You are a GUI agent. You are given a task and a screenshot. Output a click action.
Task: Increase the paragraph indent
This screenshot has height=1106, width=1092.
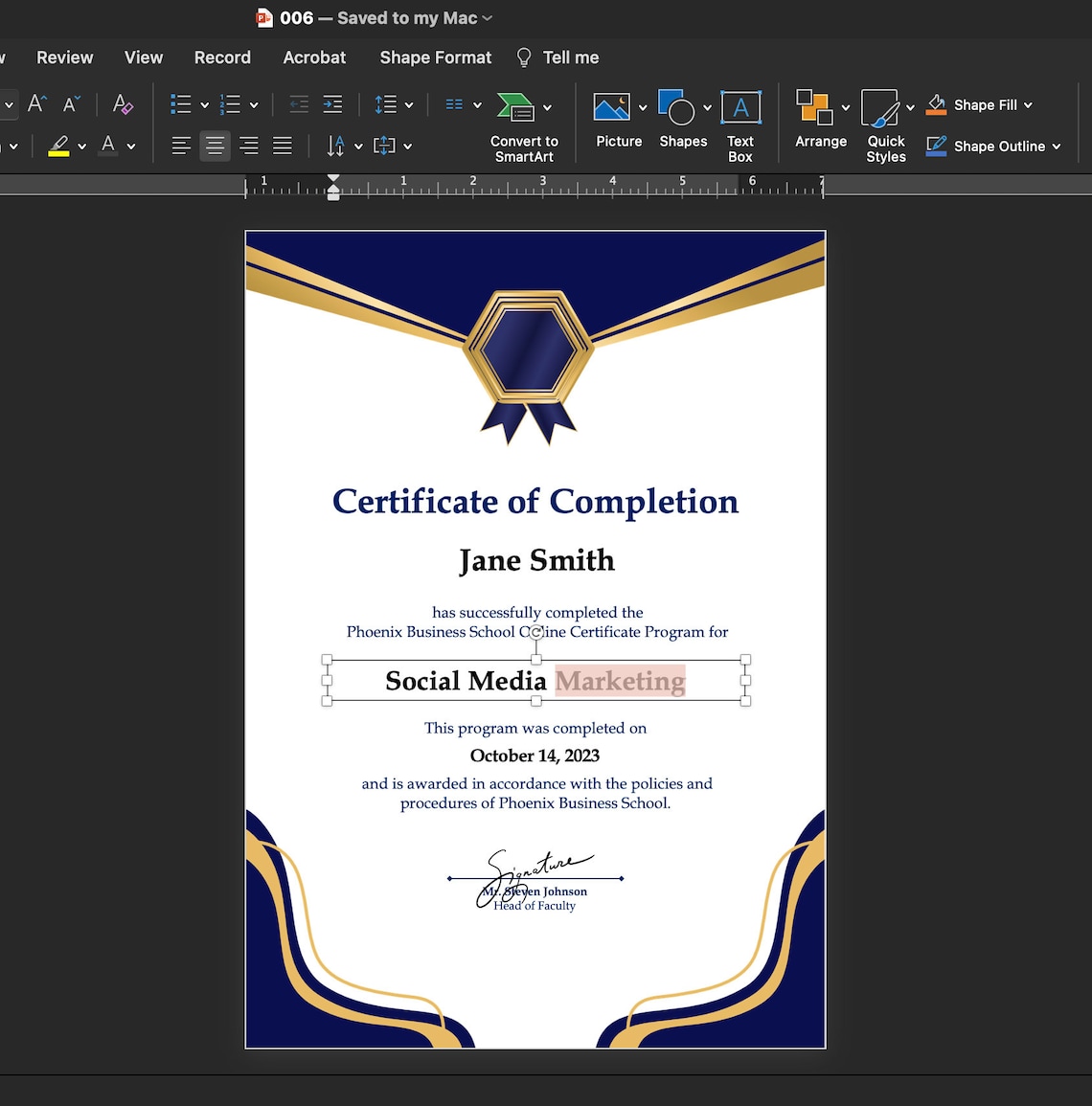point(332,103)
